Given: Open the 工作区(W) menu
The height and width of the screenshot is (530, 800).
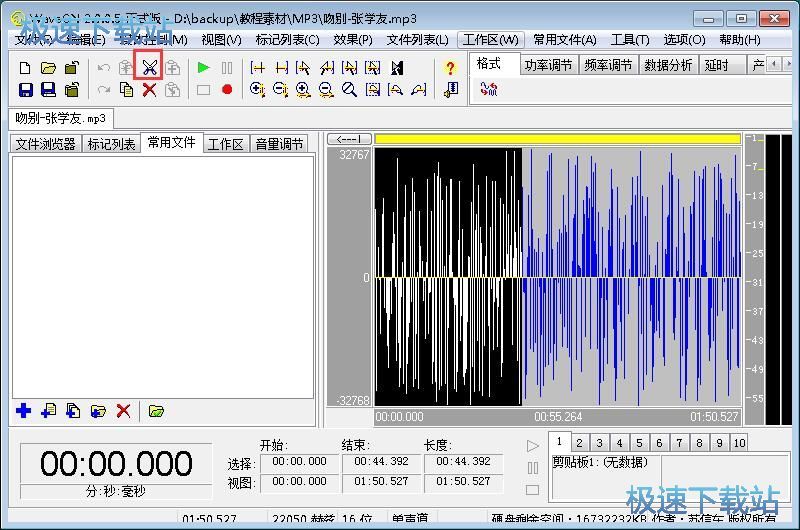Looking at the screenshot, I should (x=490, y=40).
